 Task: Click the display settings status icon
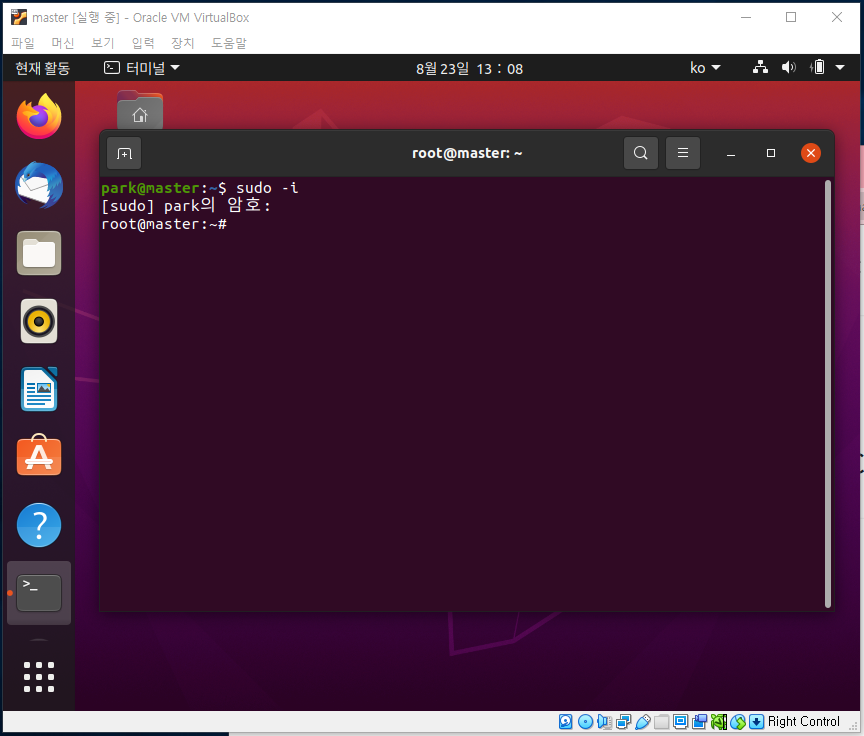point(681,722)
